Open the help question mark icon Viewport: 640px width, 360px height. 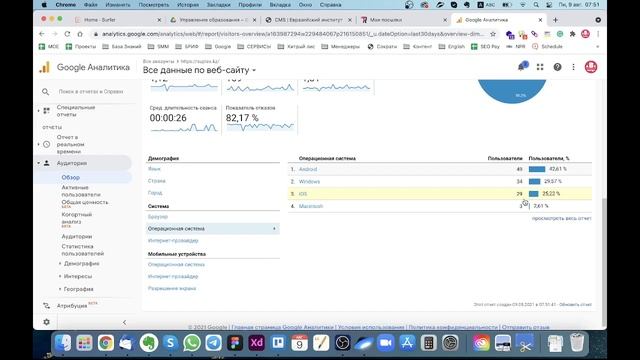pyautogui.click(x=557, y=67)
